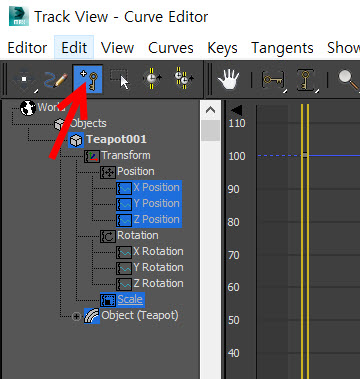
Task: Click the X Position curve icon
Action: click(x=124, y=188)
